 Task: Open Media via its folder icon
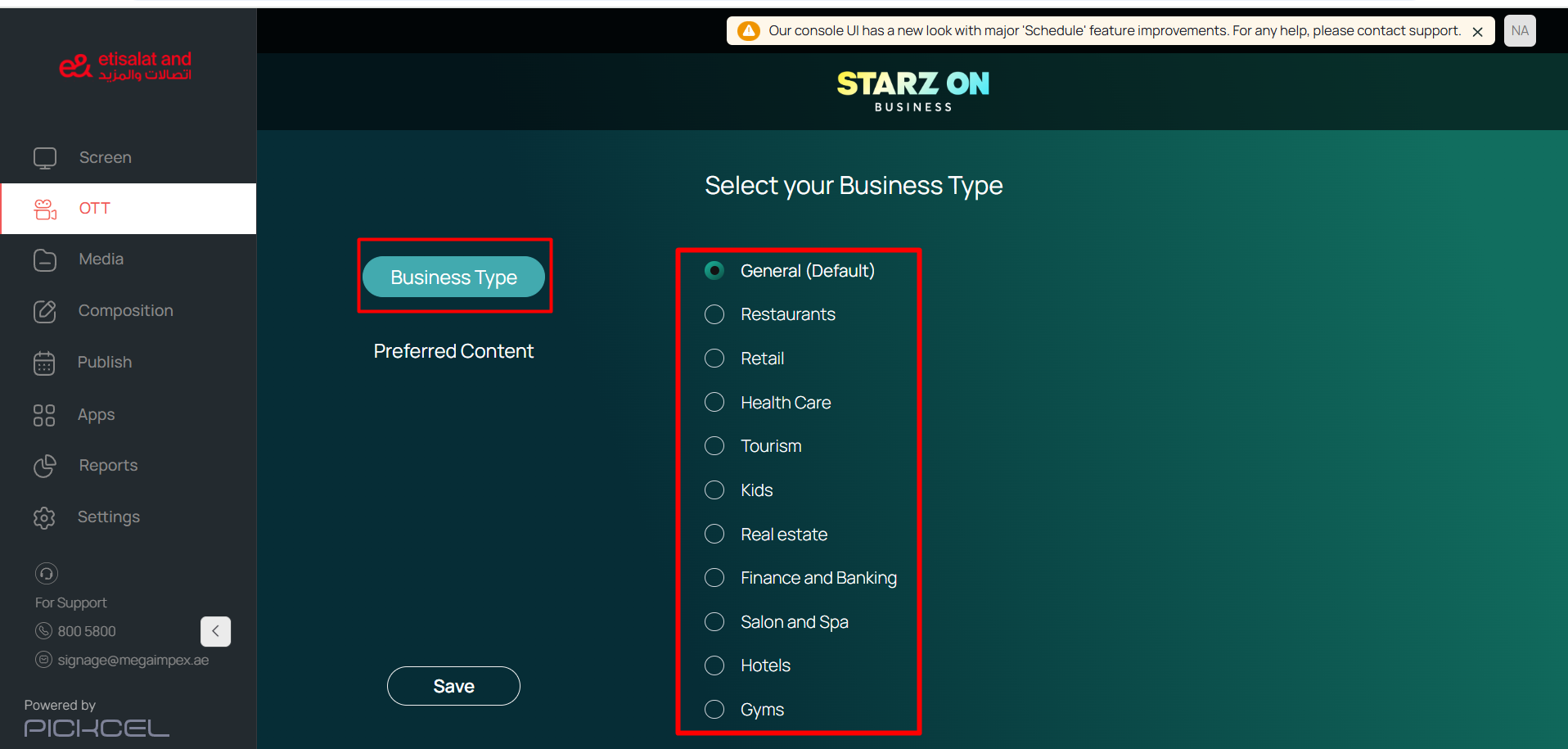pyautogui.click(x=45, y=260)
